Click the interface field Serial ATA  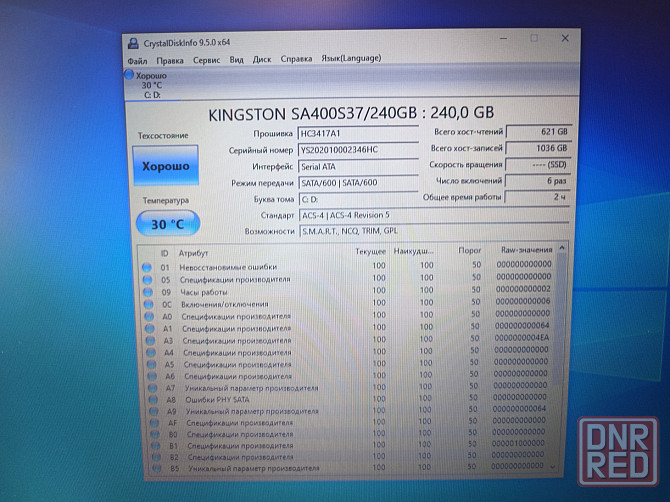[358, 166]
